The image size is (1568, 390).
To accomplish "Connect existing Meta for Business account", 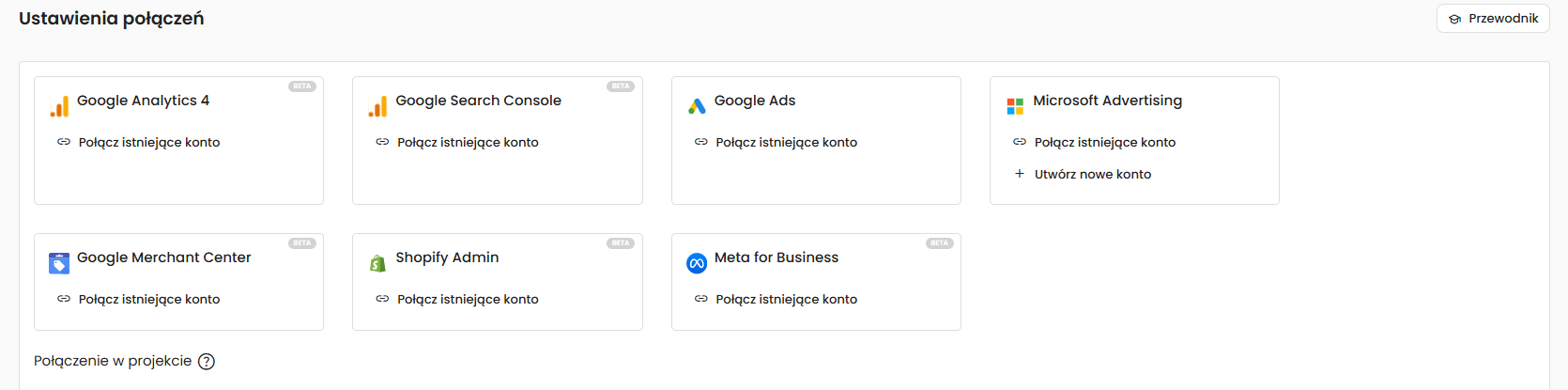I will [x=786, y=300].
